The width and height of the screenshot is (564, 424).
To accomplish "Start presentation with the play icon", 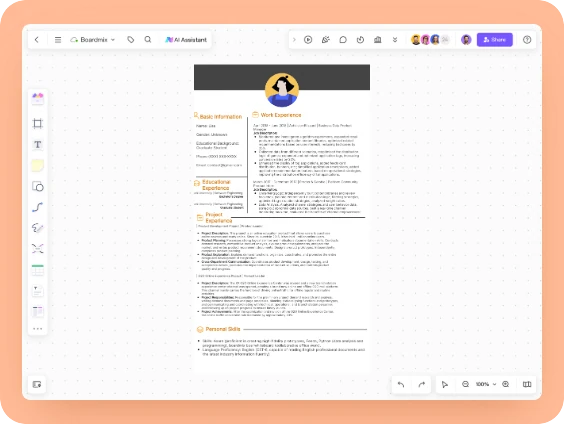I will pyautogui.click(x=308, y=40).
